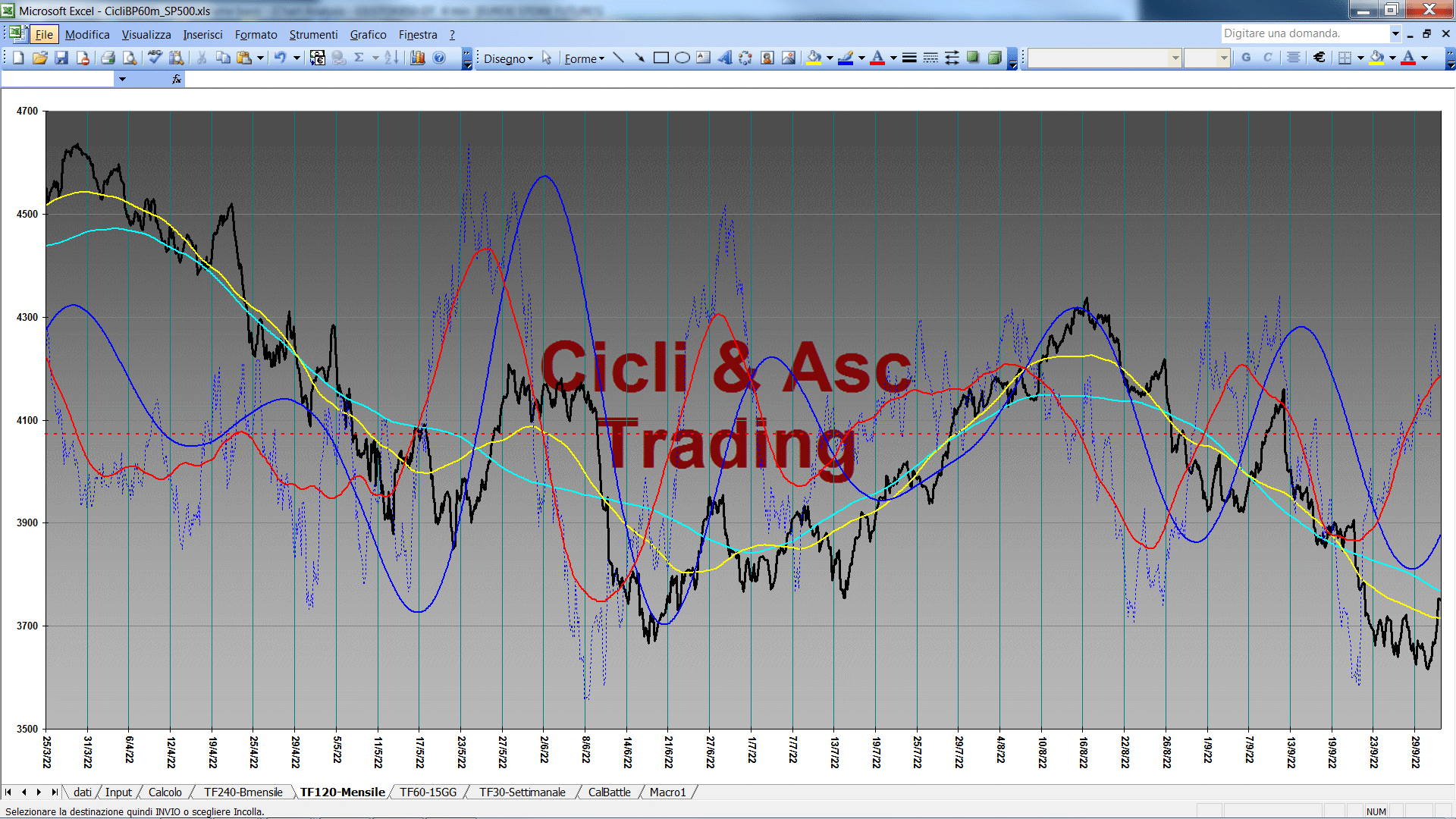Image resolution: width=1456 pixels, height=819 pixels.
Task: Insert a hyperlink with the globe-link icon
Action: tap(339, 58)
